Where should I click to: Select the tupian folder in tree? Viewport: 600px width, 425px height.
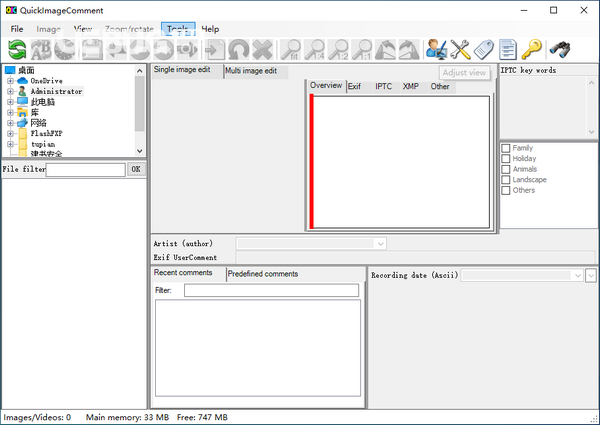pyautogui.click(x=43, y=144)
